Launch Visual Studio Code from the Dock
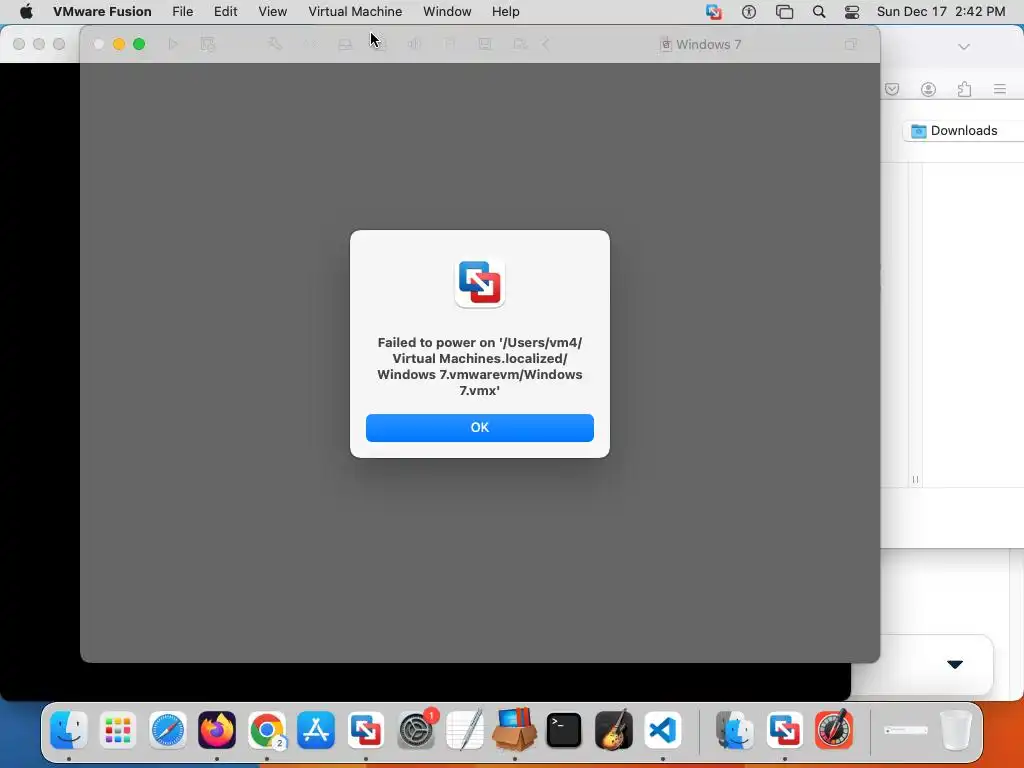 click(x=663, y=729)
